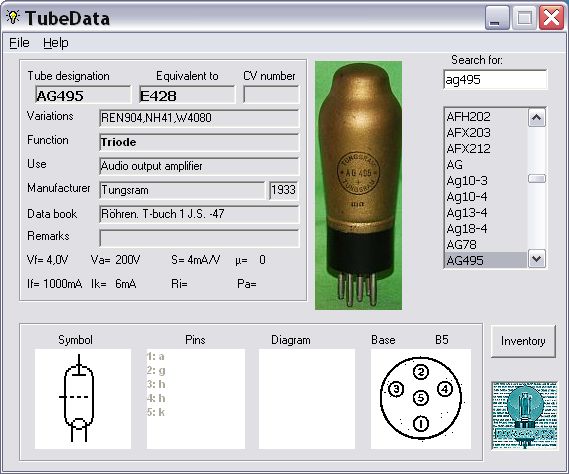569x474 pixels.
Task: Click the B5 base pin layout diagram
Action: point(421,399)
